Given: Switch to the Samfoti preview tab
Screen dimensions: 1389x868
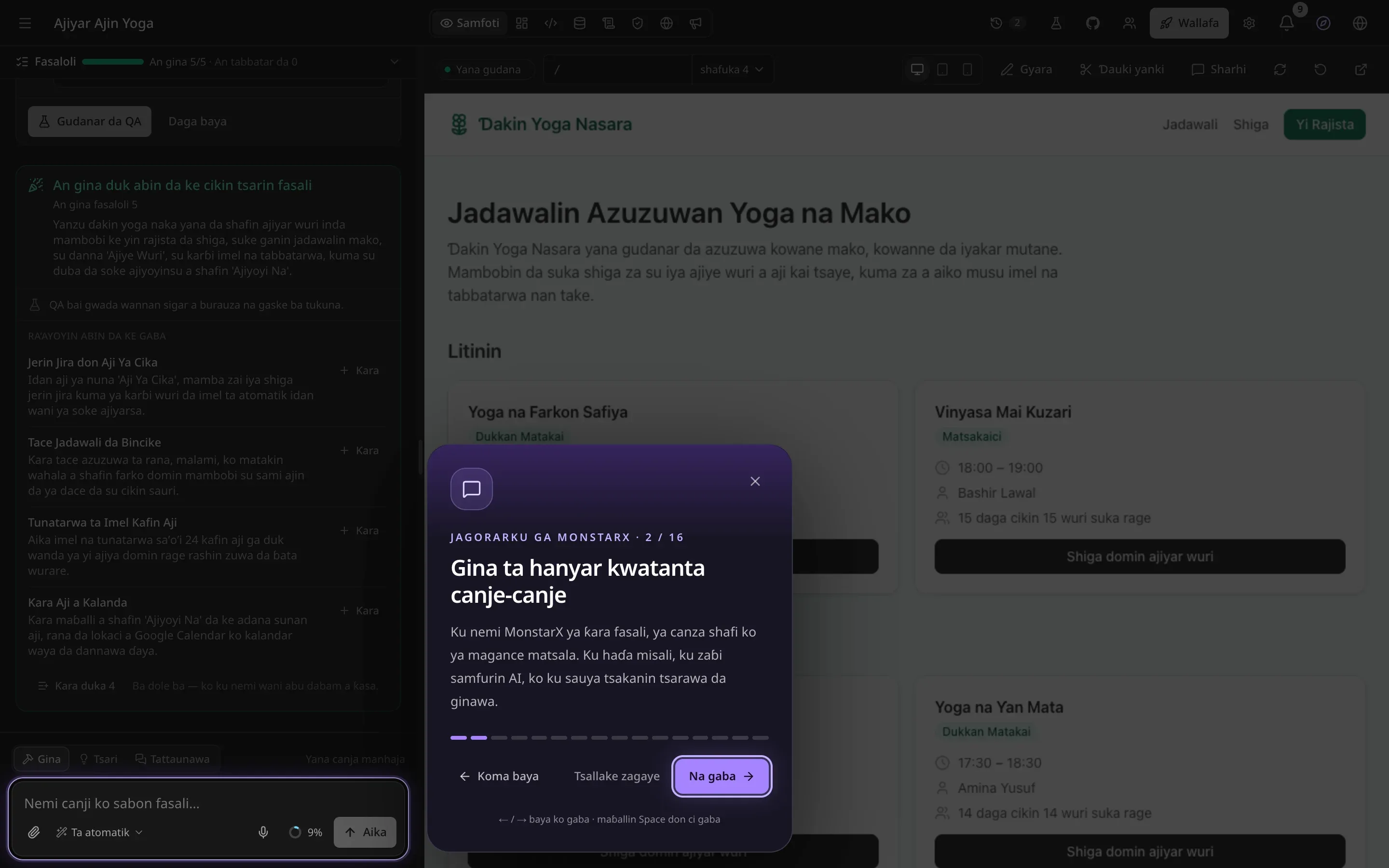Looking at the screenshot, I should tap(469, 23).
